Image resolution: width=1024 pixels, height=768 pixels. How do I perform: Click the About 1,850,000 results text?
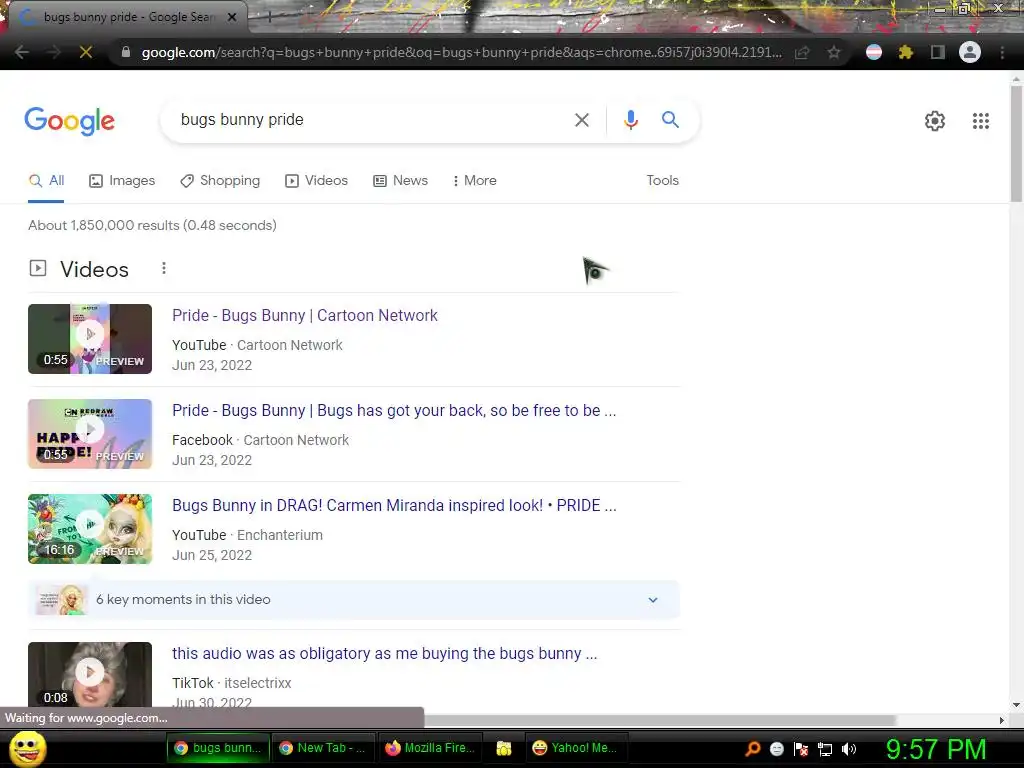point(152,225)
